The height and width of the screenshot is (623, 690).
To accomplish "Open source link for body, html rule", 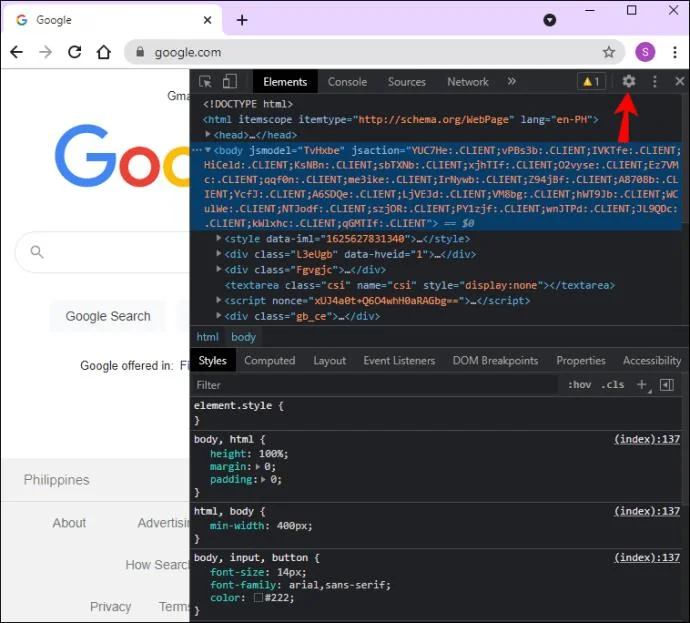I will click(x=647, y=439).
